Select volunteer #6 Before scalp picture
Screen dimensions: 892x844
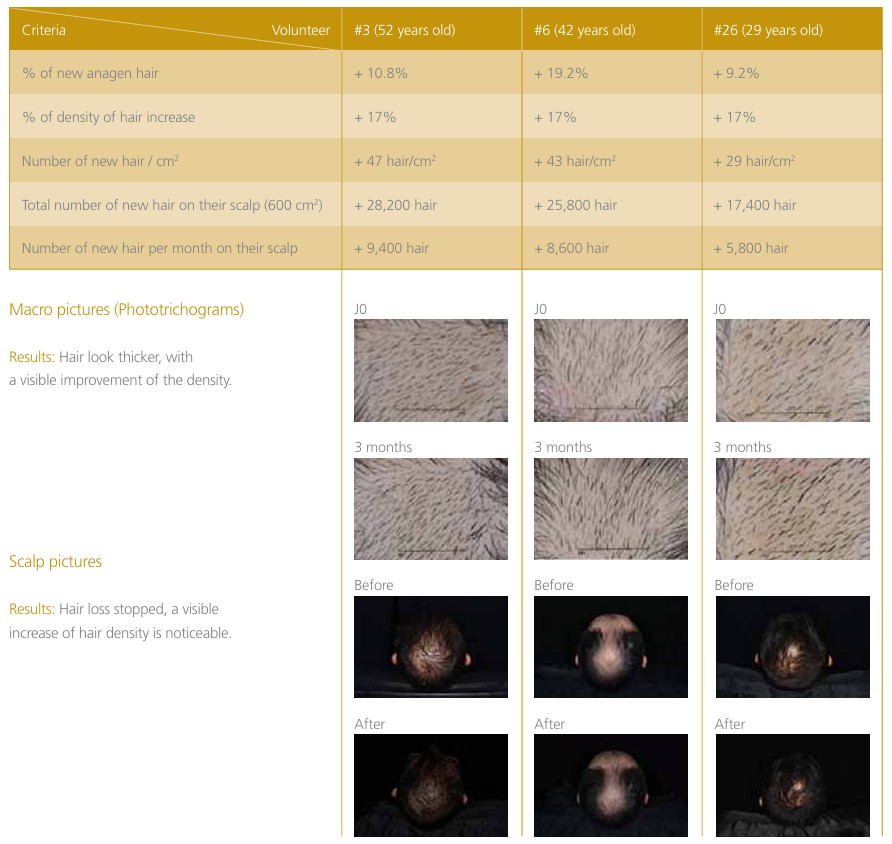pyautogui.click(x=610, y=647)
